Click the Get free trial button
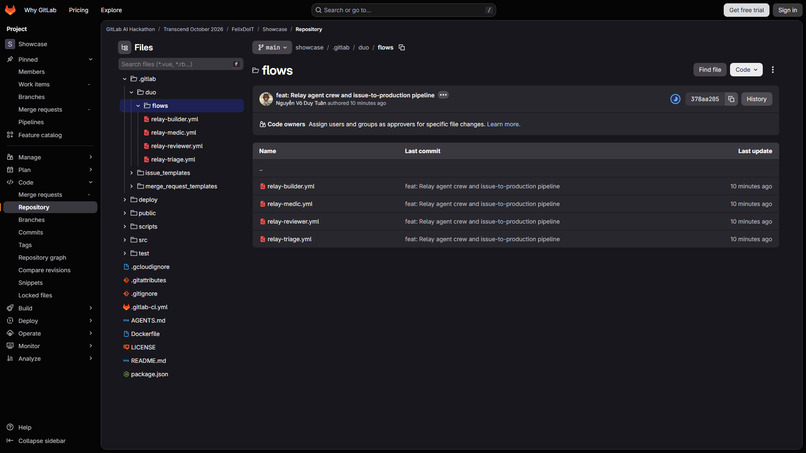Image resolution: width=806 pixels, height=453 pixels. 746,10
